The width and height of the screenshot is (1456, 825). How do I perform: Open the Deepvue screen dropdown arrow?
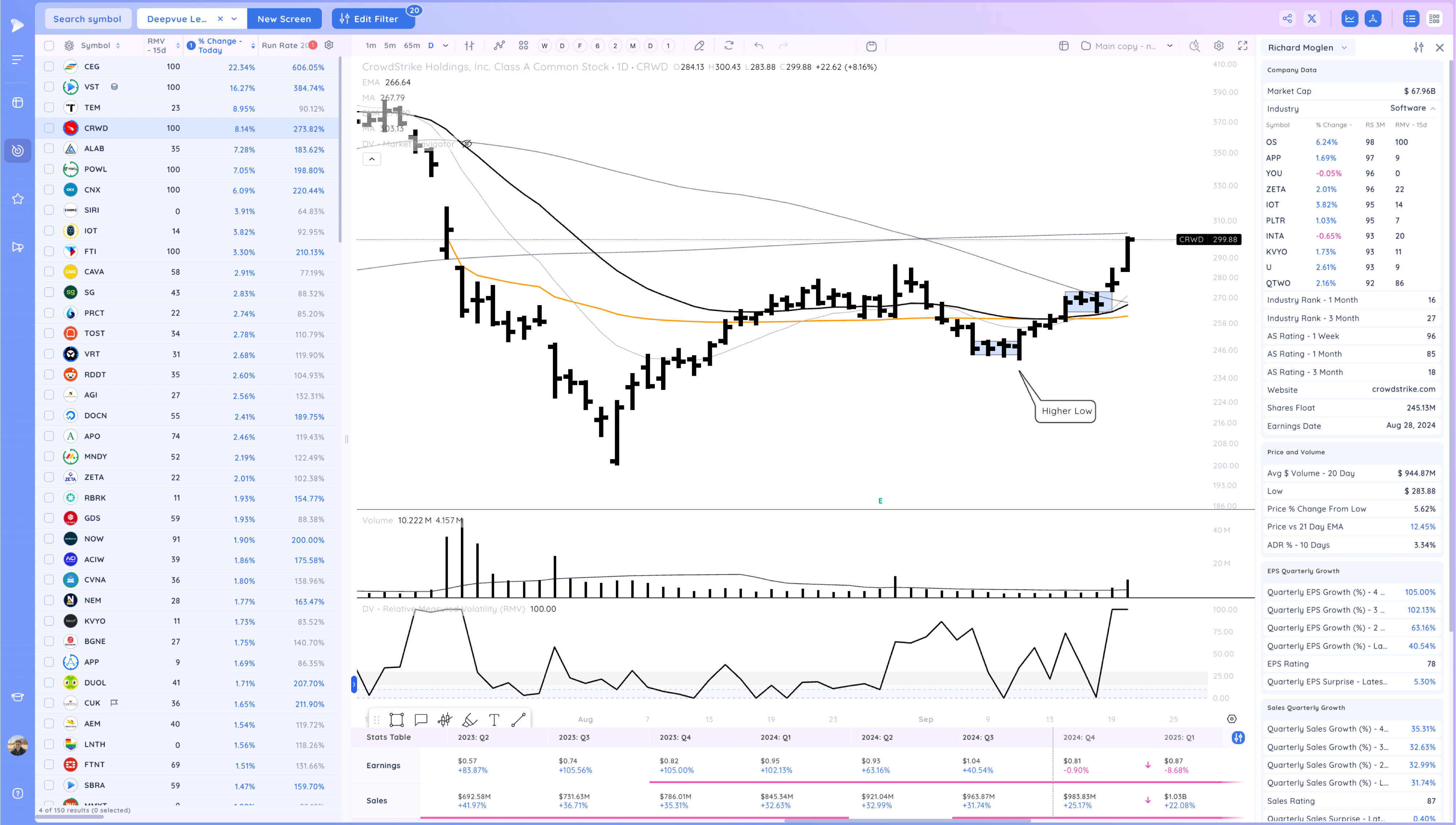coord(234,19)
